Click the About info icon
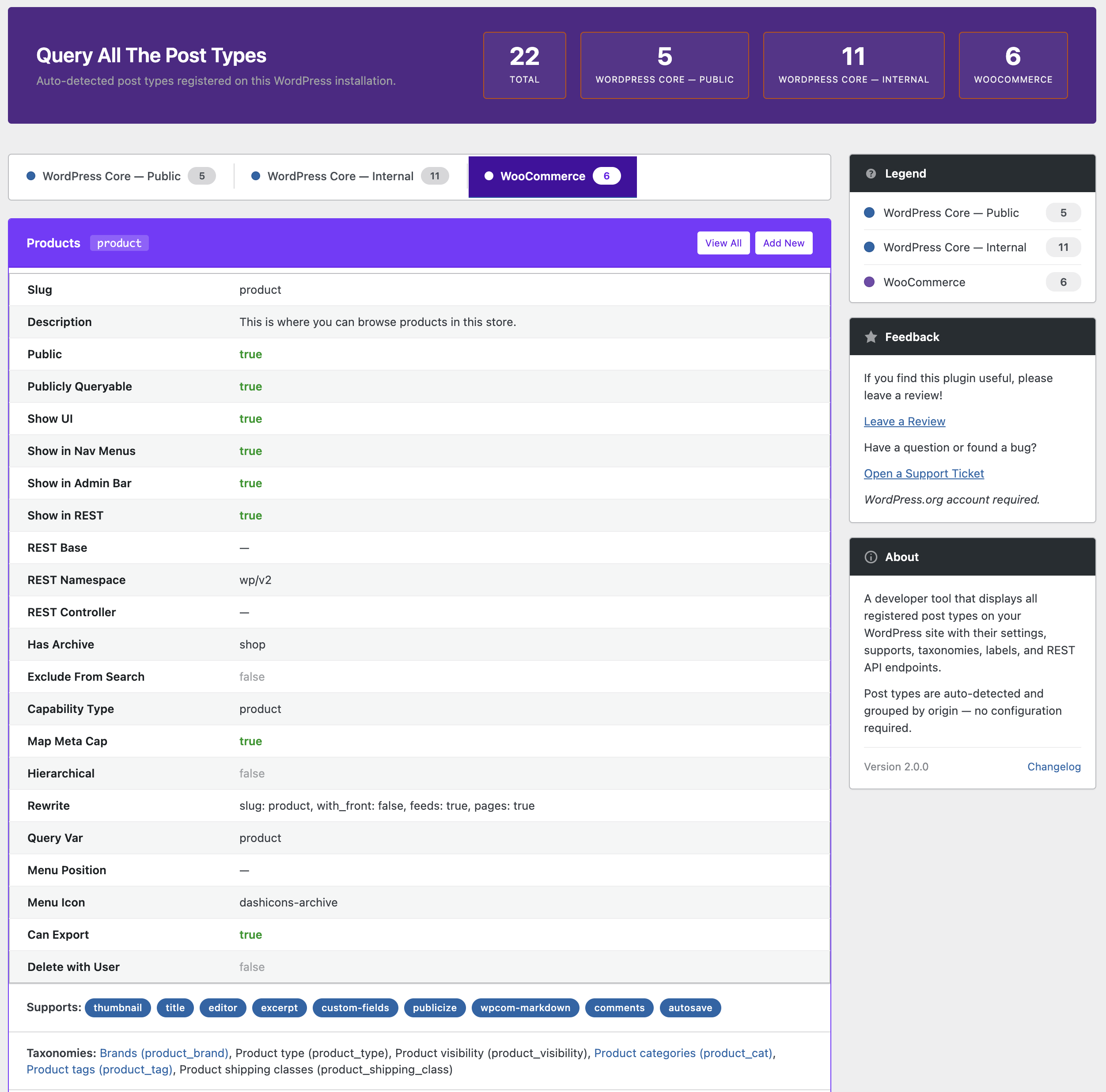Image resolution: width=1106 pixels, height=1092 pixels. tap(871, 557)
